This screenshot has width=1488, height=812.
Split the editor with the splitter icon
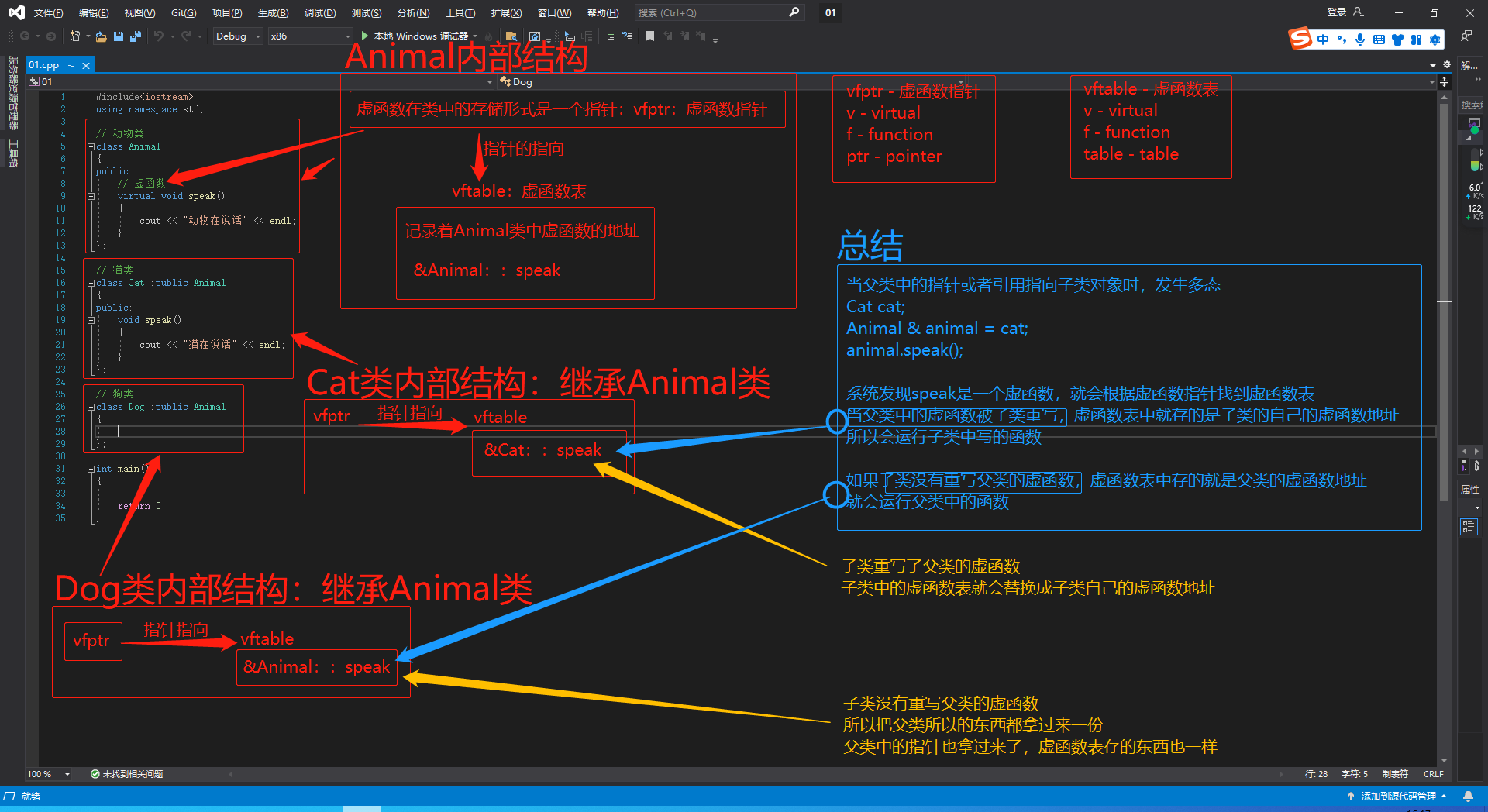(1444, 81)
